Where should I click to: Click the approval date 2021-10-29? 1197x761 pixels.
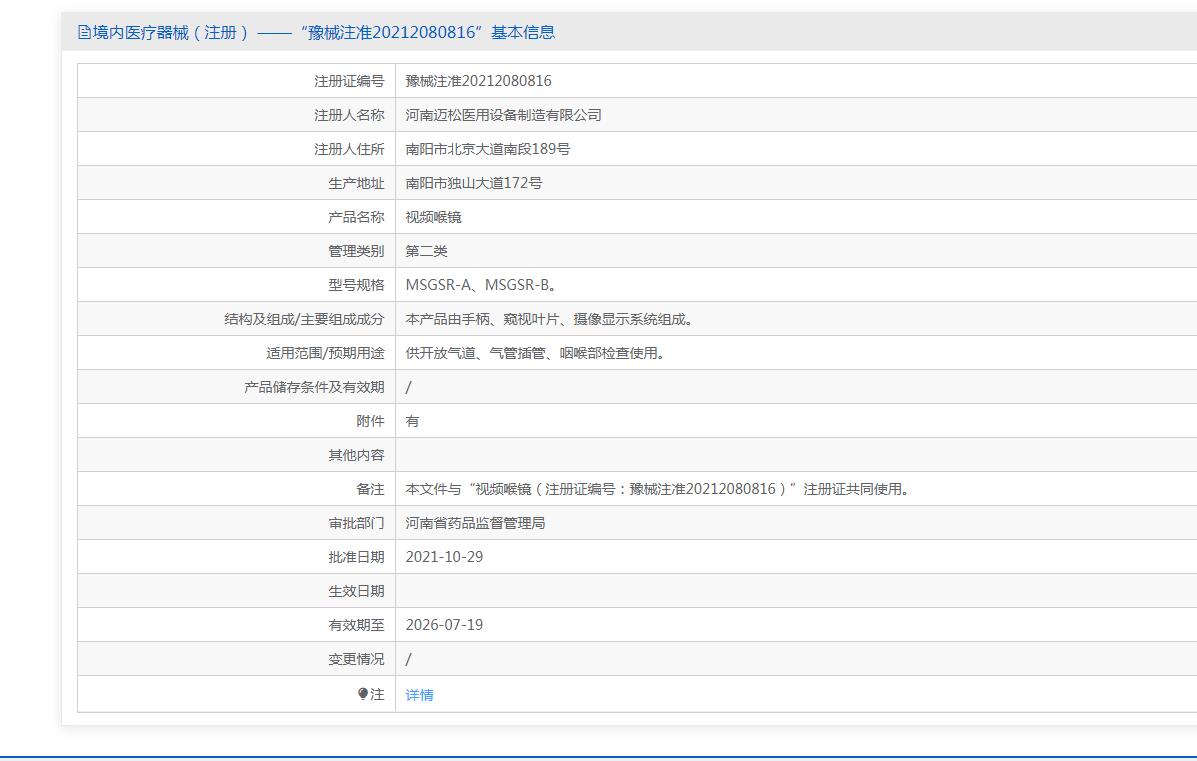pos(444,557)
